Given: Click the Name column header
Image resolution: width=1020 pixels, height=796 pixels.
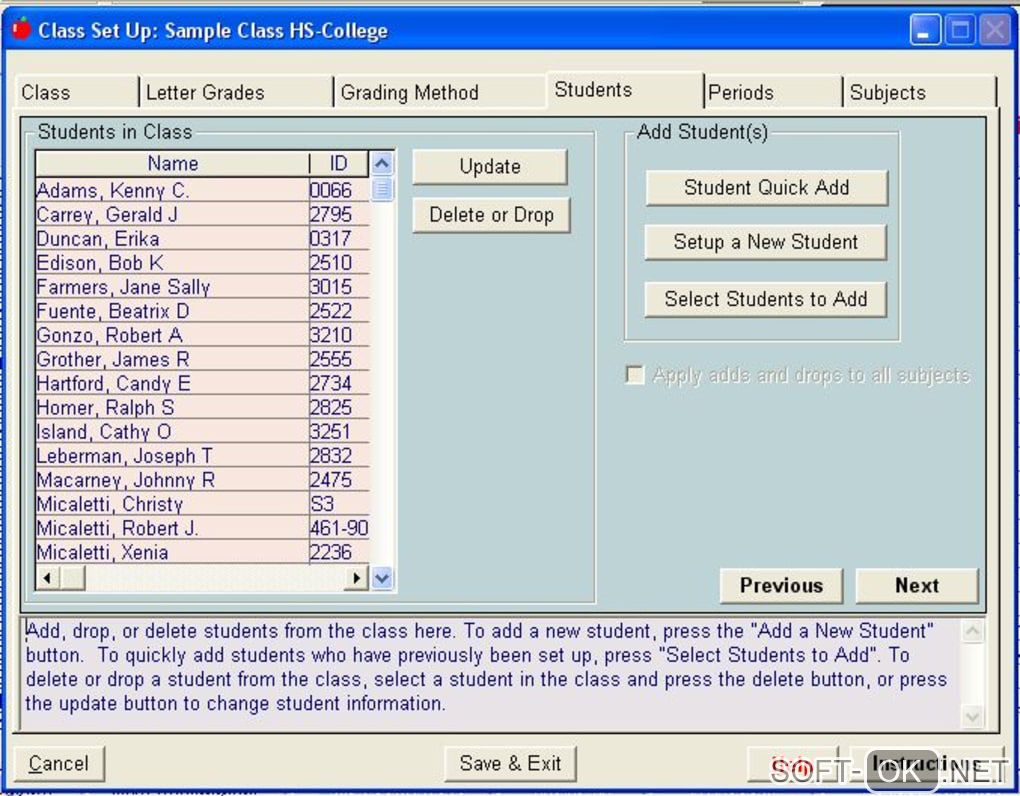Looking at the screenshot, I should click(x=172, y=163).
